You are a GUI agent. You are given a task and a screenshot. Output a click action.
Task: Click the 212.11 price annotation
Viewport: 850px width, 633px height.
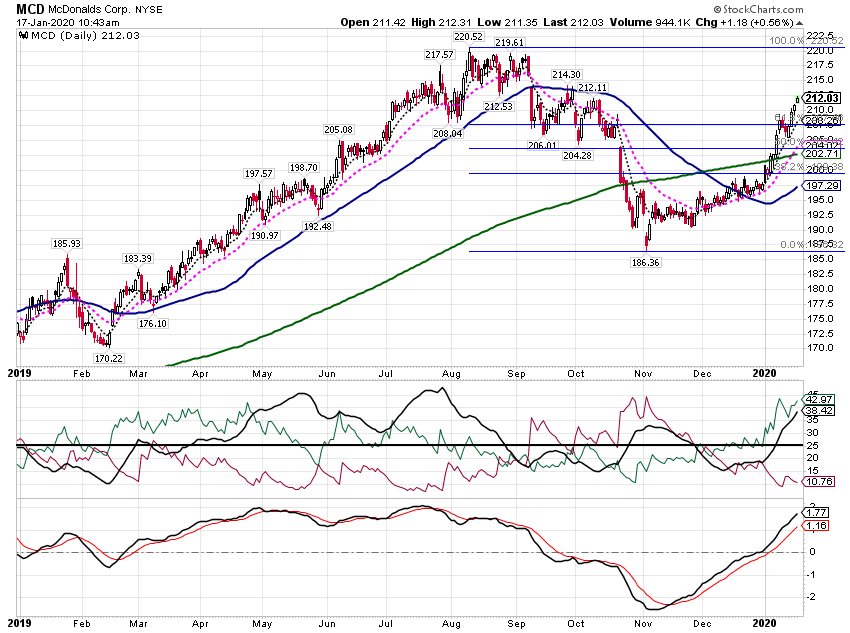tap(593, 88)
